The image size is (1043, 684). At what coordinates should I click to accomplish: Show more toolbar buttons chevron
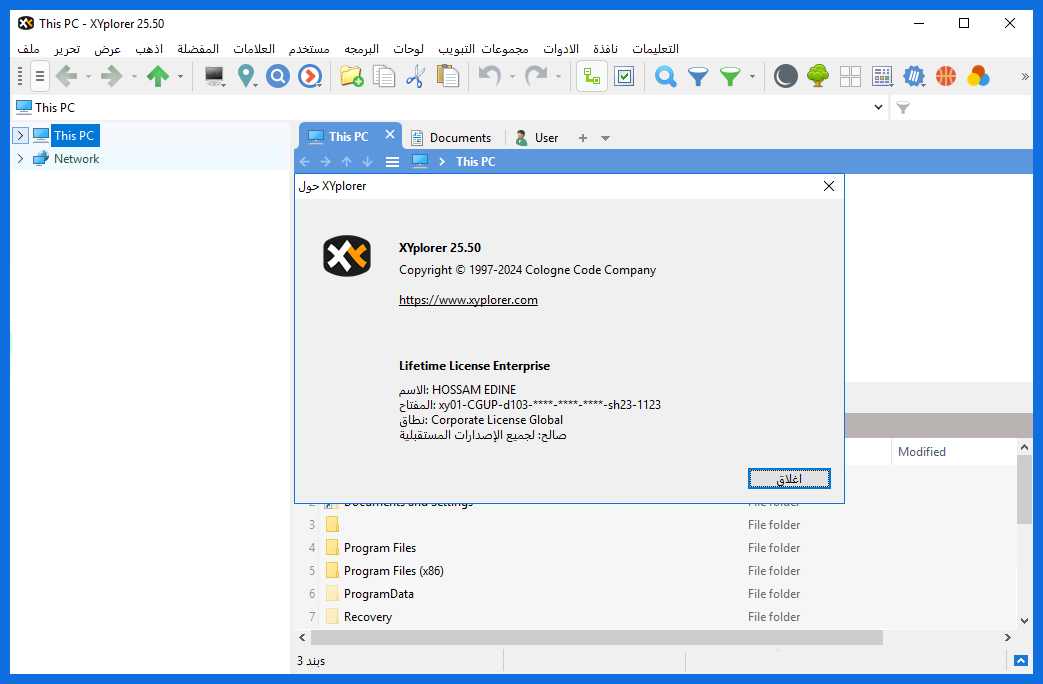pos(1025,77)
